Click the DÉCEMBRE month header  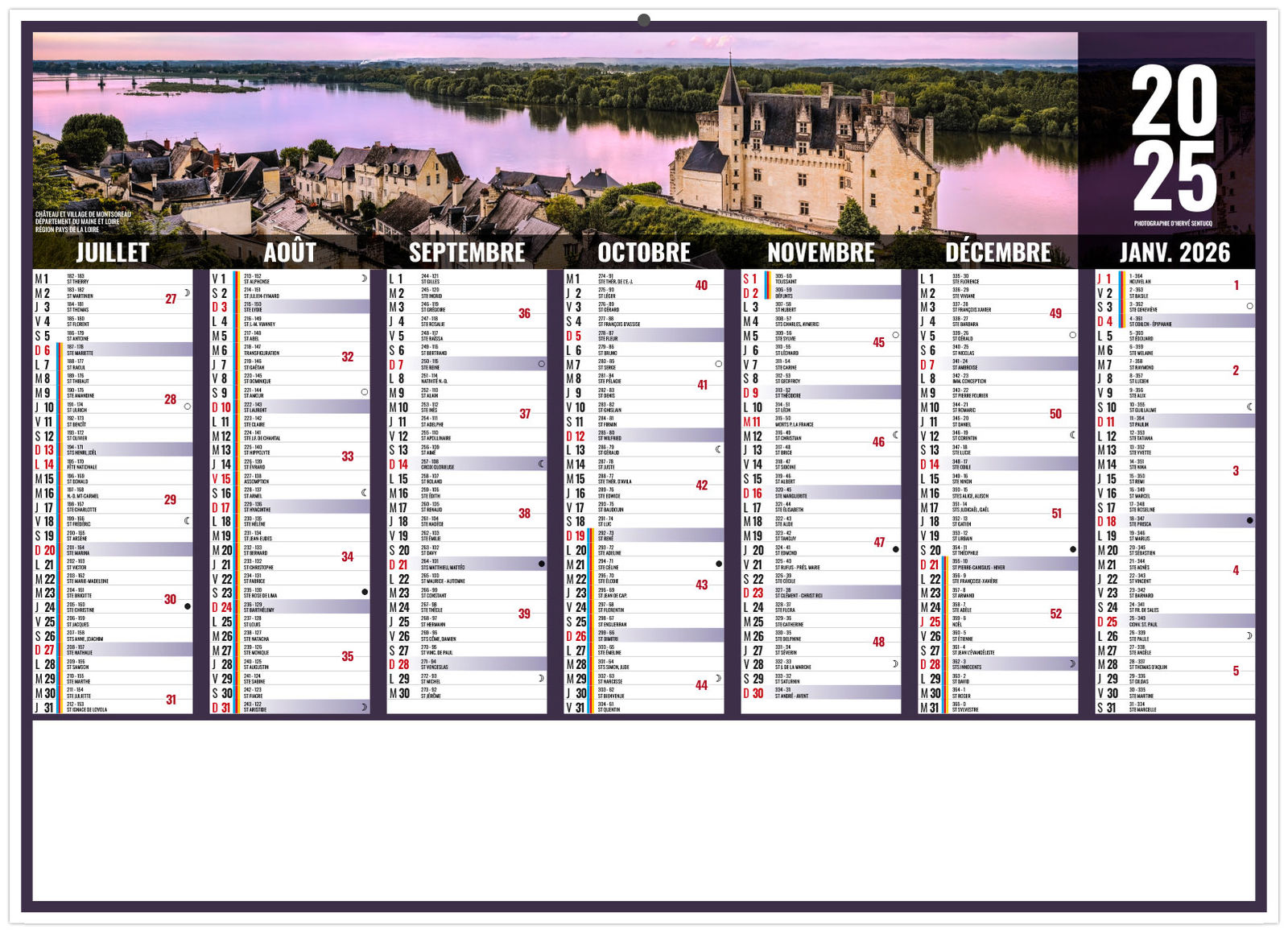998,253
